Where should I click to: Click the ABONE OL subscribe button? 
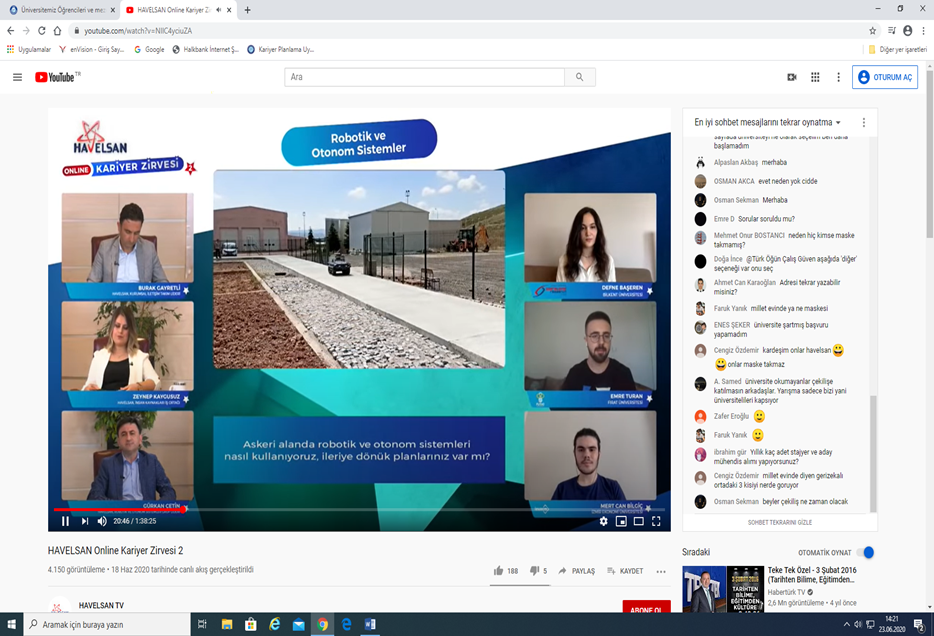646,607
